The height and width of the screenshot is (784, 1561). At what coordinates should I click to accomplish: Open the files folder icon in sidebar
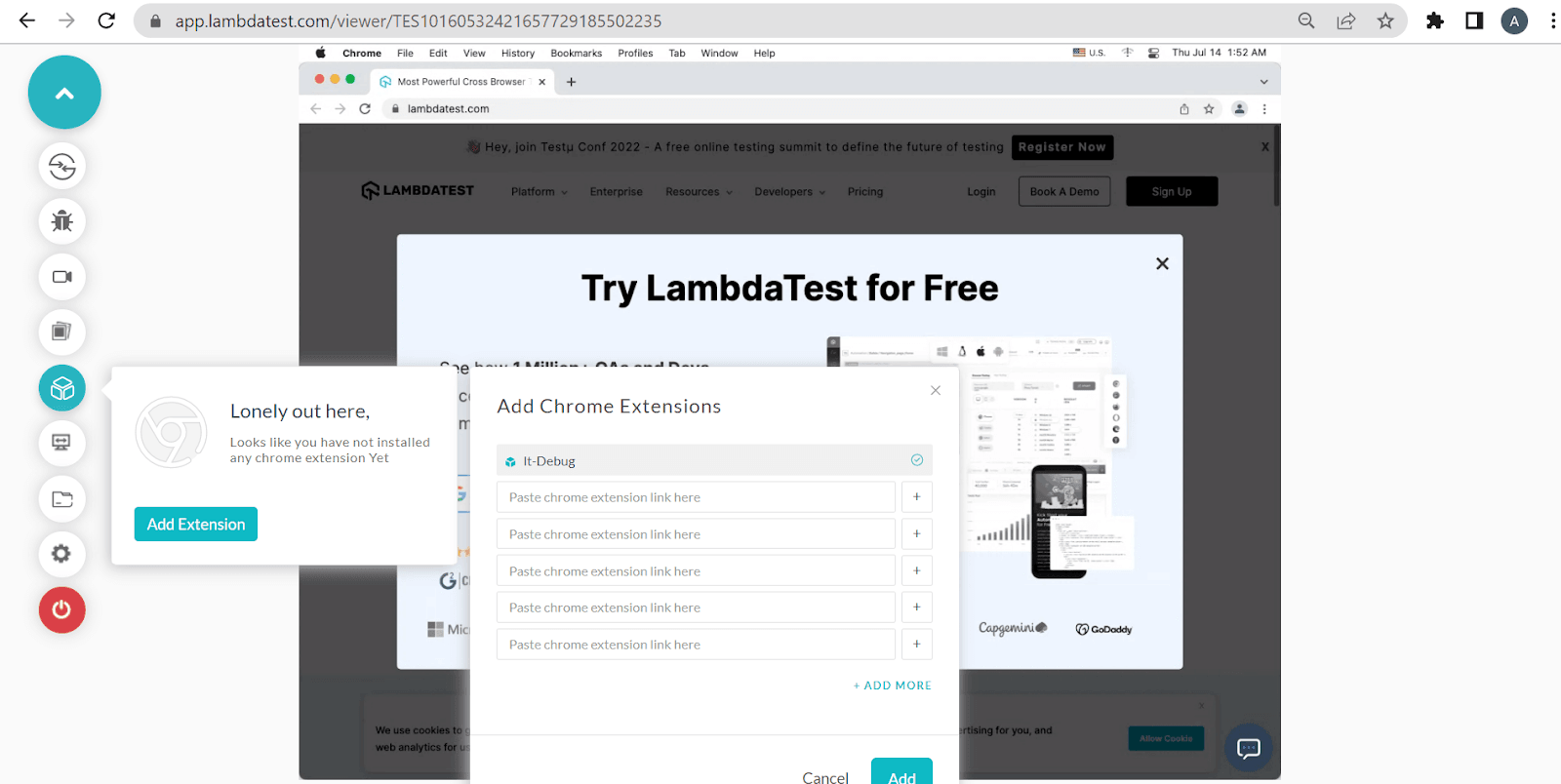62,499
